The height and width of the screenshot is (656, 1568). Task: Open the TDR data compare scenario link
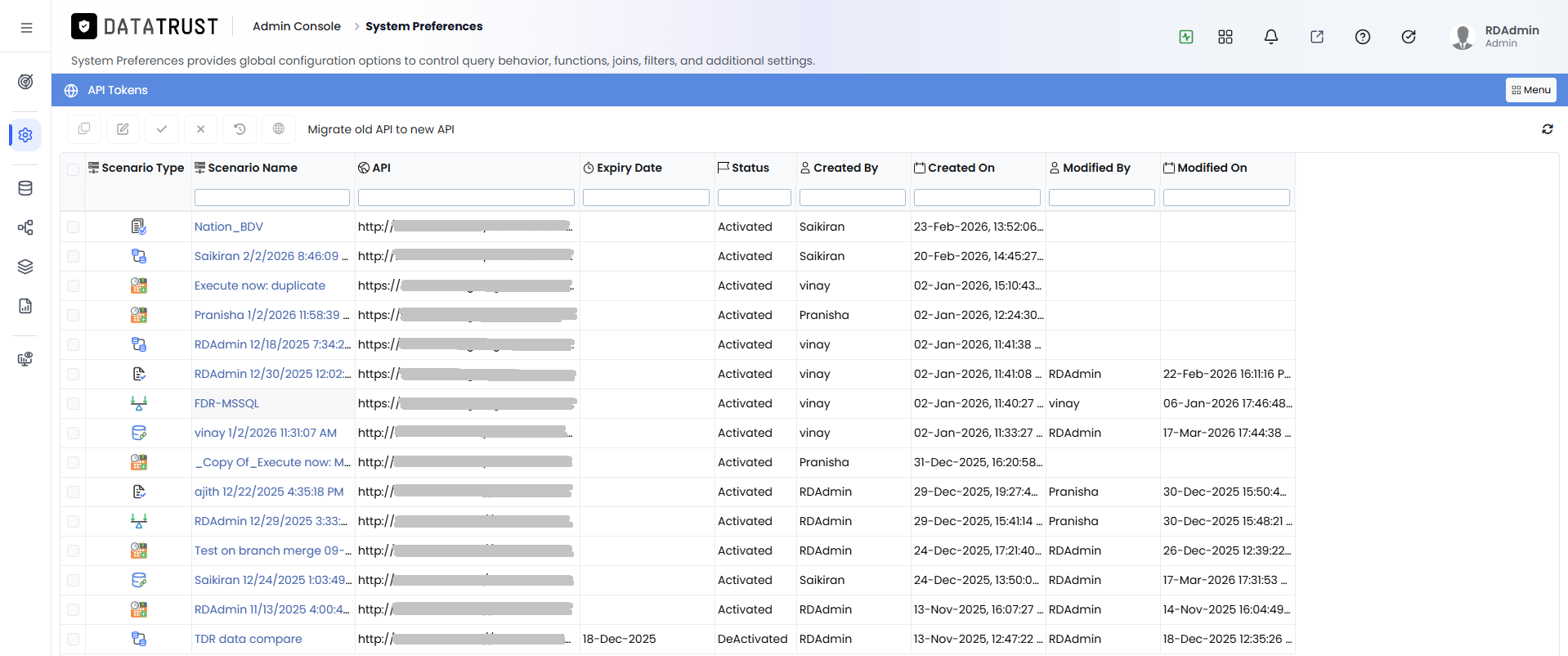coord(249,639)
